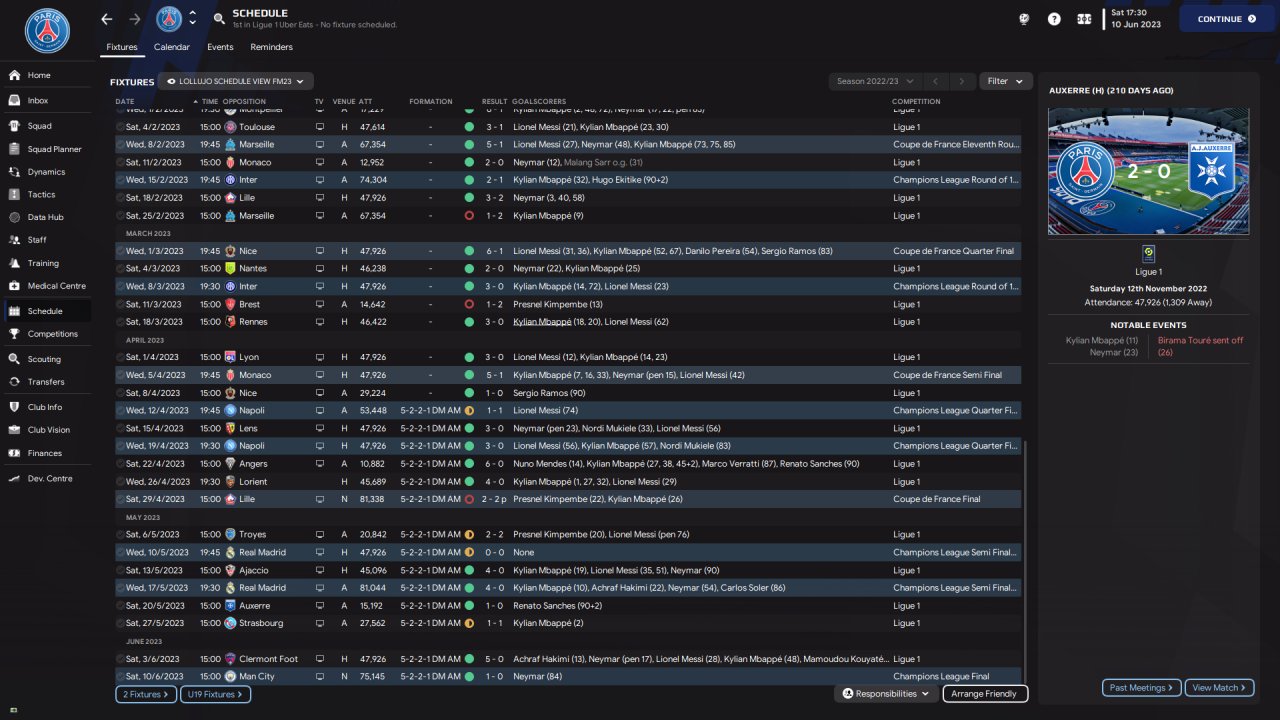Click the back navigation arrow
This screenshot has width=1280, height=720.
pyautogui.click(x=107, y=19)
